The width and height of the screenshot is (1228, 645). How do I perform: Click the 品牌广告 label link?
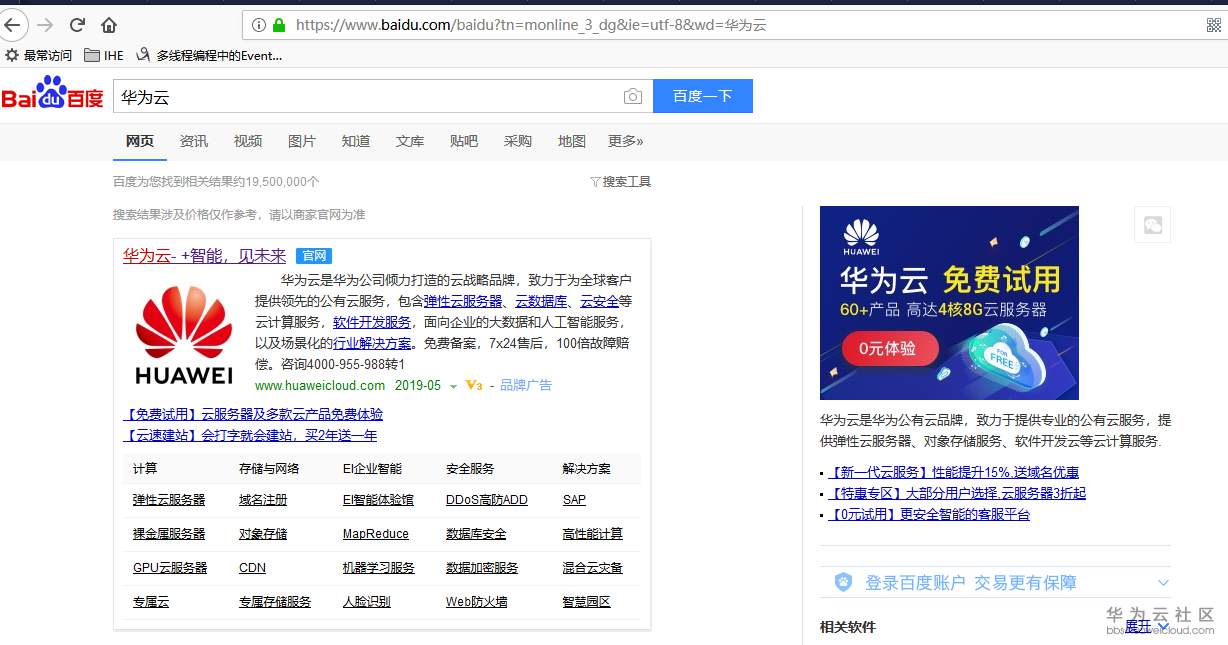point(526,385)
